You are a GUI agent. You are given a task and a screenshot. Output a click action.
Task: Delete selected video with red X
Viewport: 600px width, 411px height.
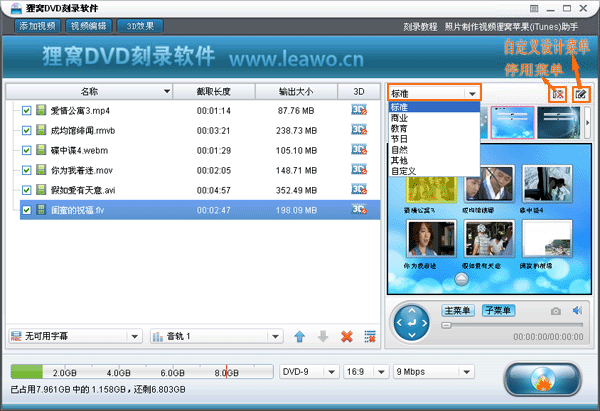coord(347,337)
